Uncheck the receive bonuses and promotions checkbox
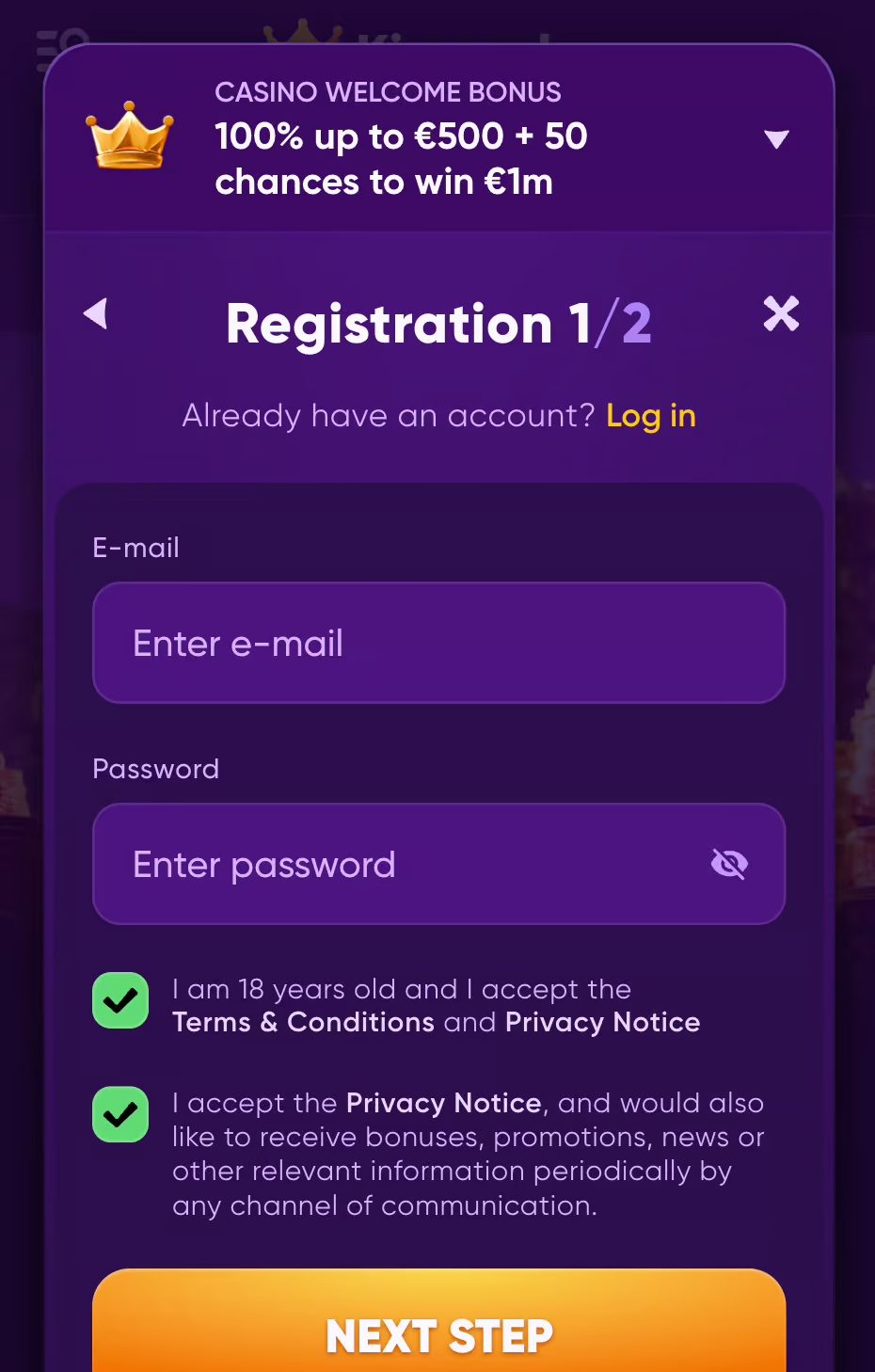Image resolution: width=875 pixels, height=1372 pixels. [120, 1114]
